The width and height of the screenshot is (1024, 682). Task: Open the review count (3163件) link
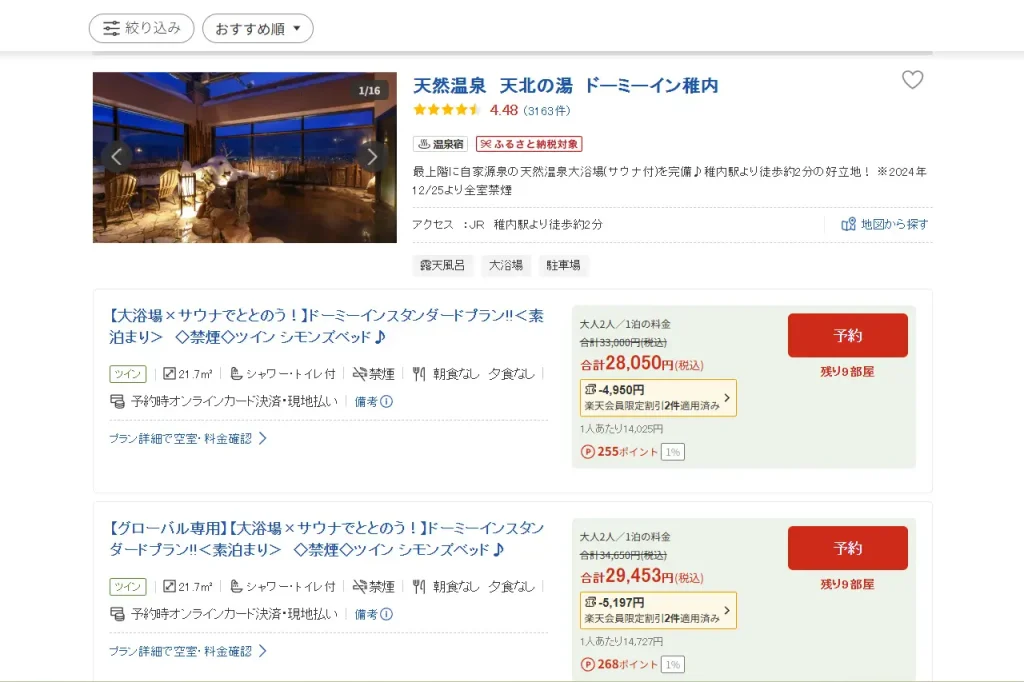point(547,111)
